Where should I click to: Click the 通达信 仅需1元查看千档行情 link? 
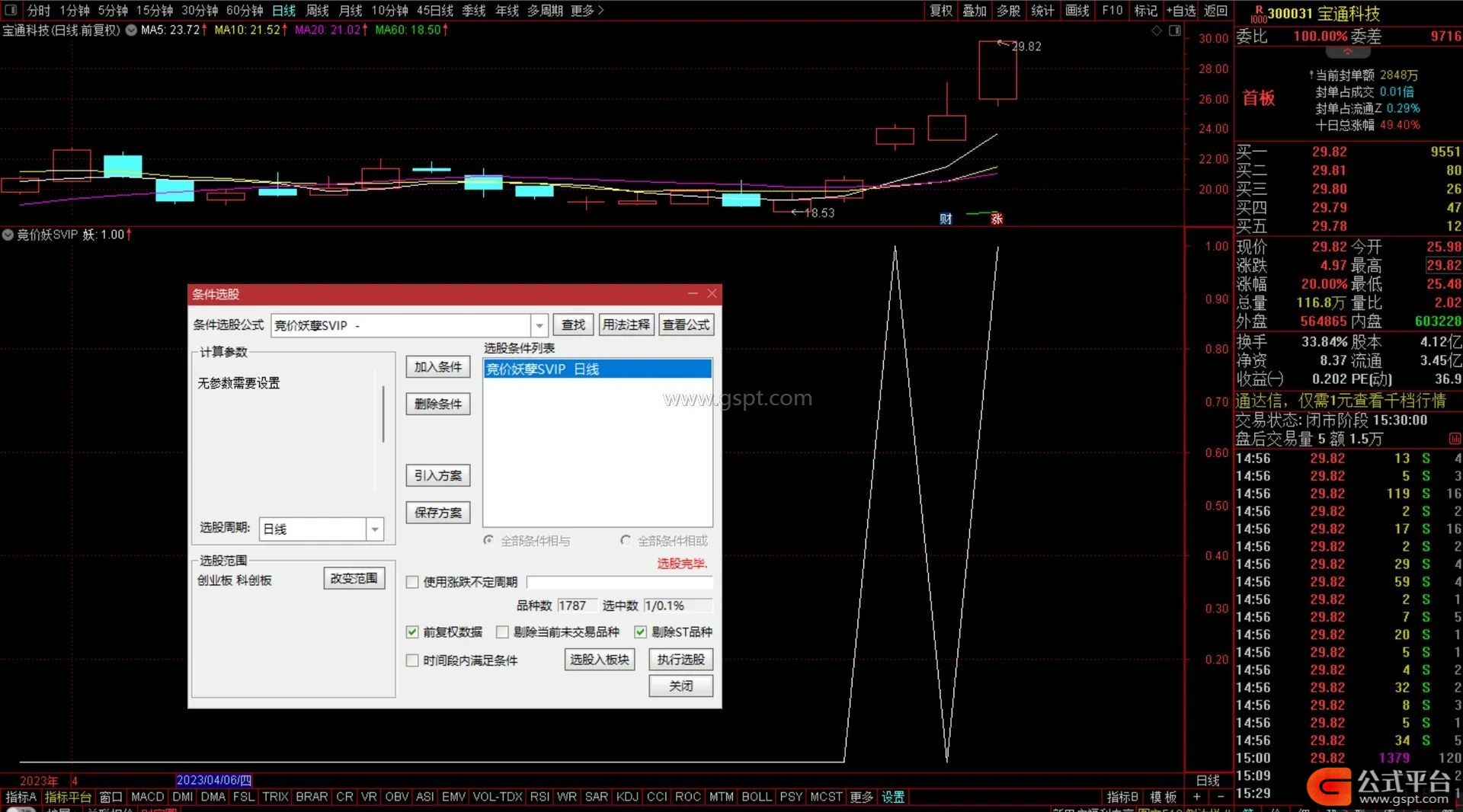pyautogui.click(x=1340, y=401)
